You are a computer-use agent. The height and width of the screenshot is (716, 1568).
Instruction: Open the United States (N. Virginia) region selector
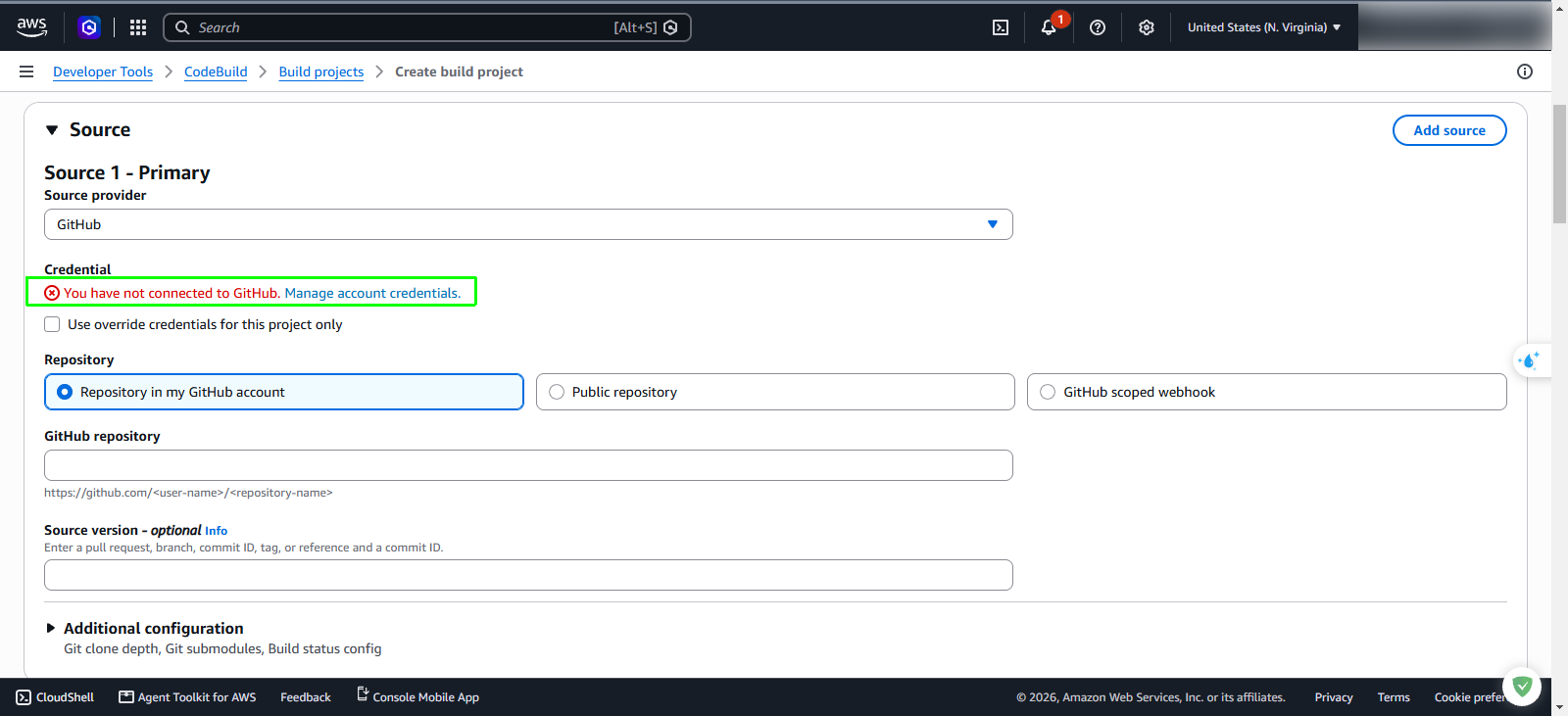1264,27
